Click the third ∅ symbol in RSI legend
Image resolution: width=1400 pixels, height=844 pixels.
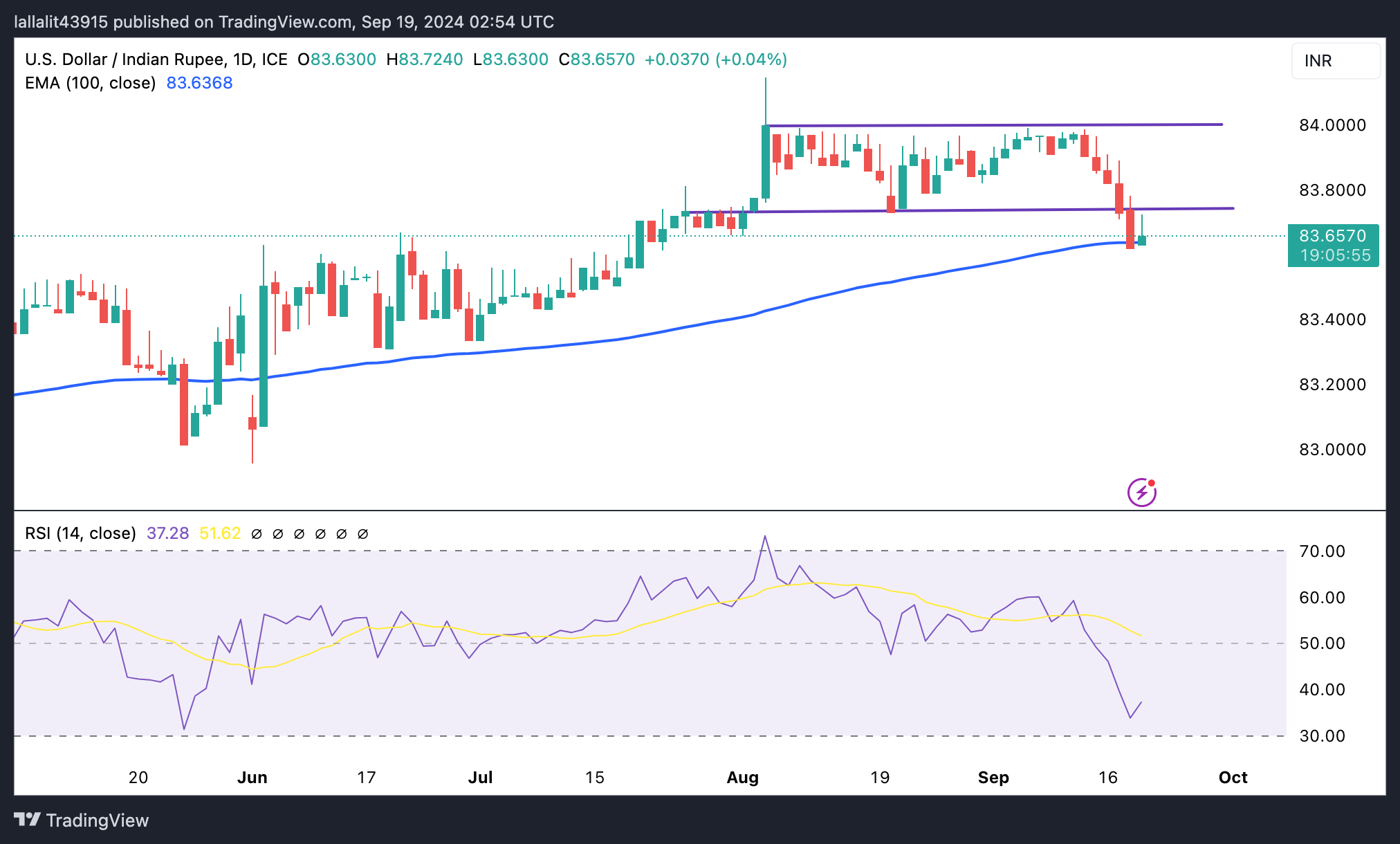[x=299, y=534]
